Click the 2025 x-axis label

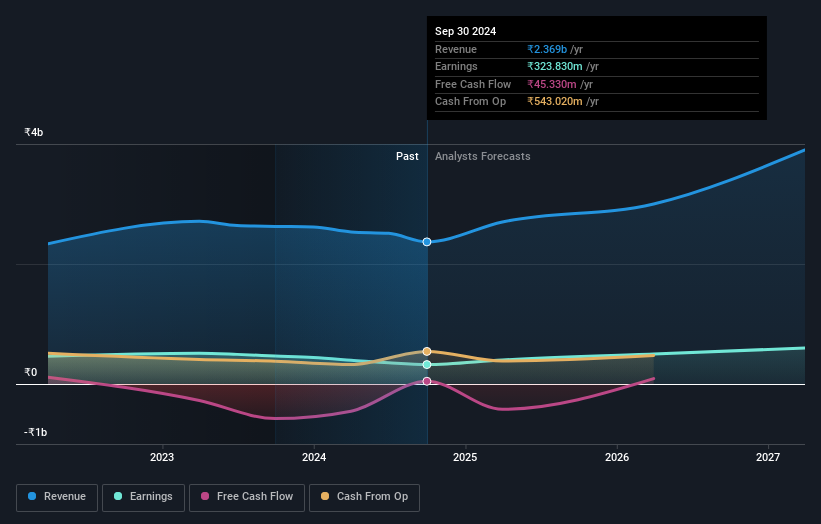(465, 457)
